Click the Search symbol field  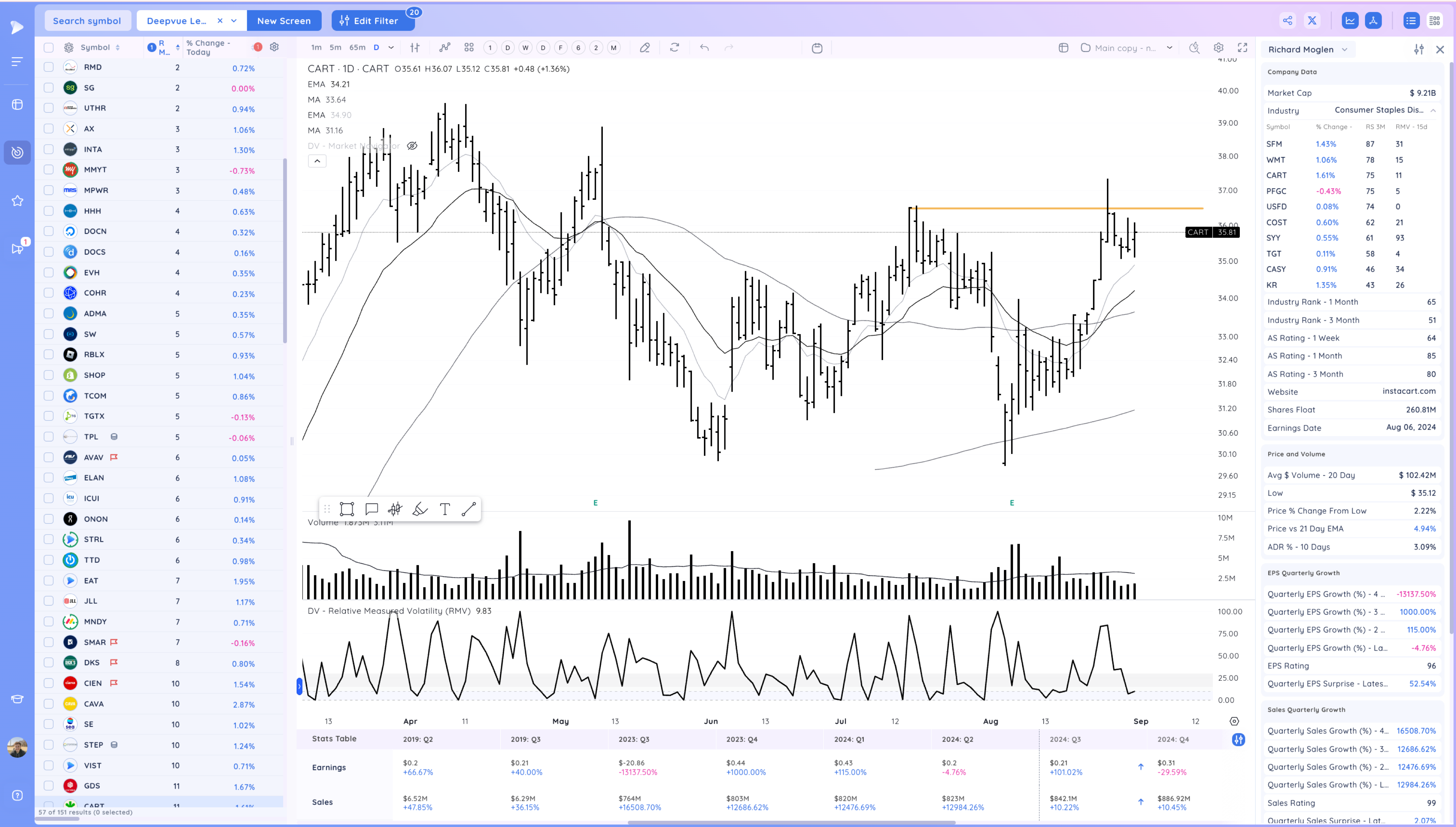tap(87, 21)
